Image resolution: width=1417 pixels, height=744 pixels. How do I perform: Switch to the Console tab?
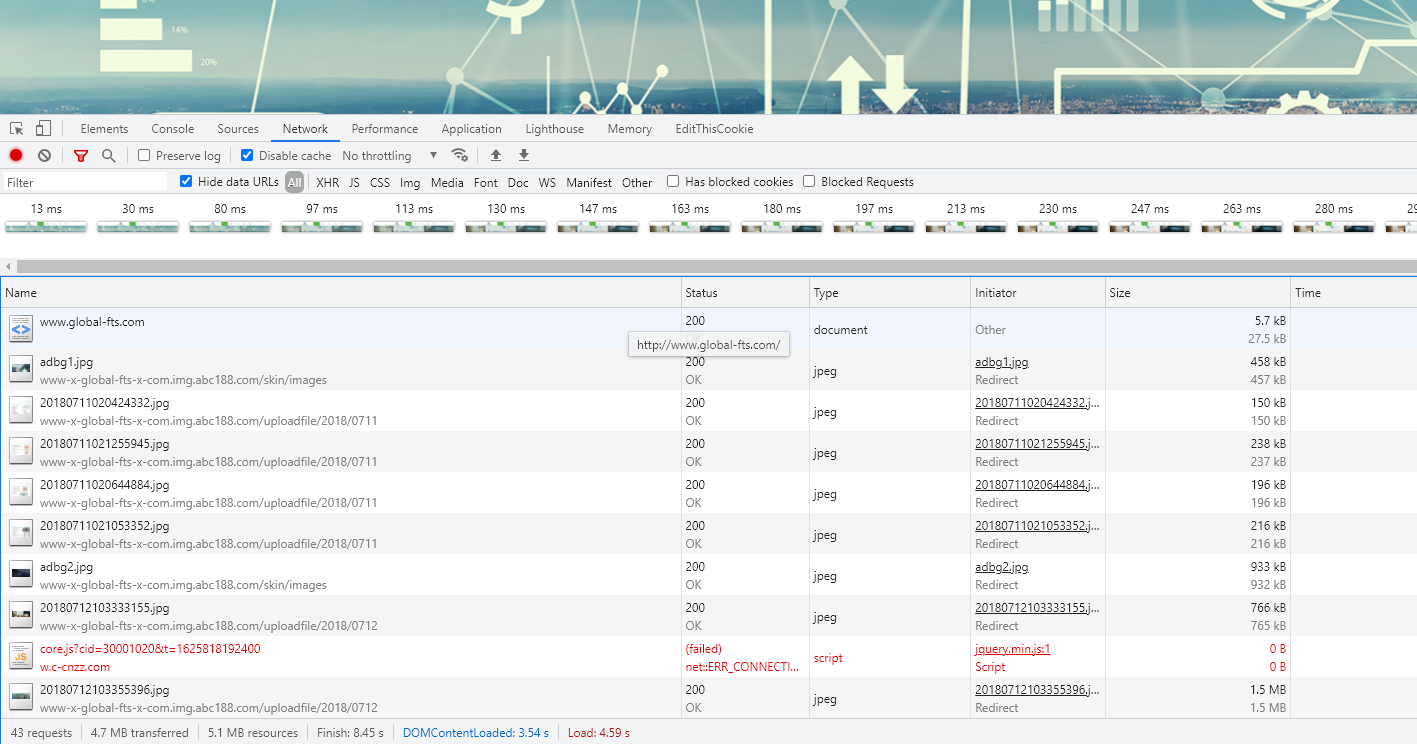(x=172, y=129)
